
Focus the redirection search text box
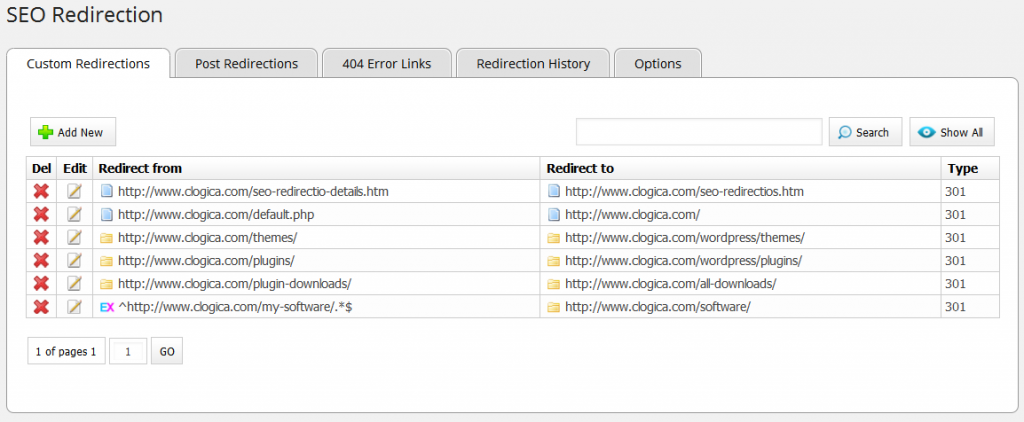coord(698,132)
